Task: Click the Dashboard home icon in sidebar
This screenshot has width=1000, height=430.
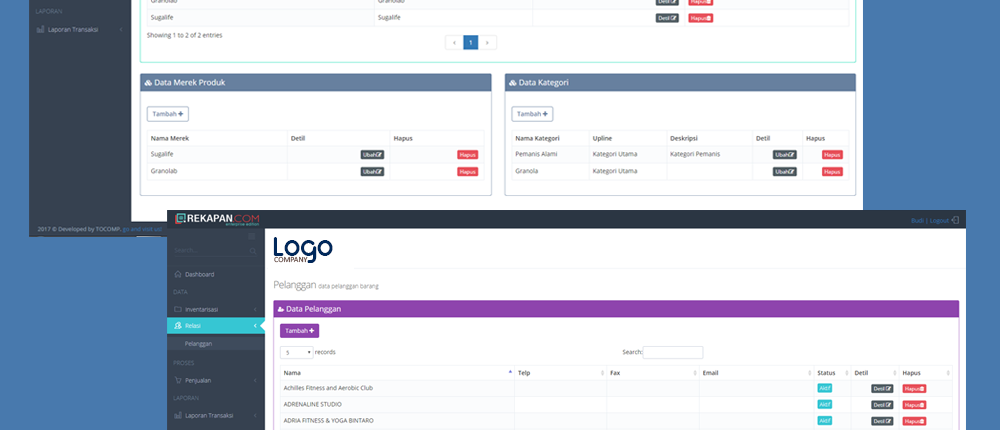Action: point(177,274)
